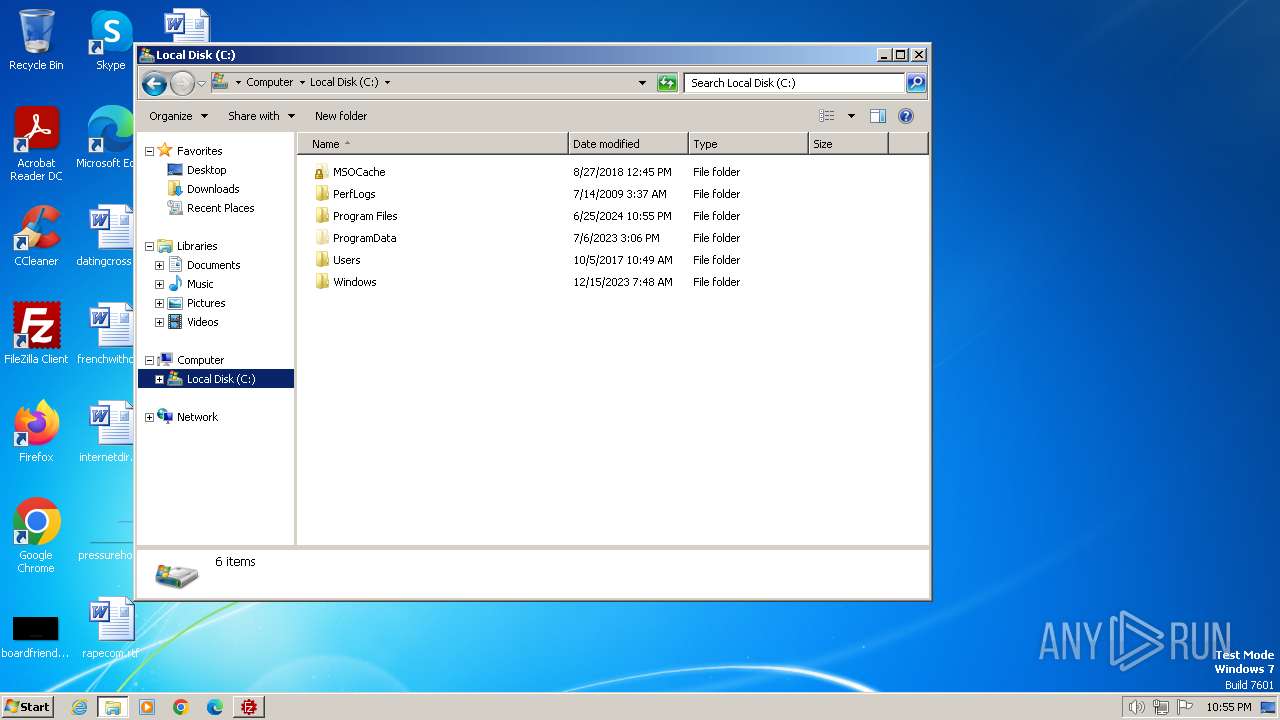This screenshot has height=720, width=1280.
Task: Expand the dropdown arrow after Computer breadcrumb
Action: (x=302, y=83)
